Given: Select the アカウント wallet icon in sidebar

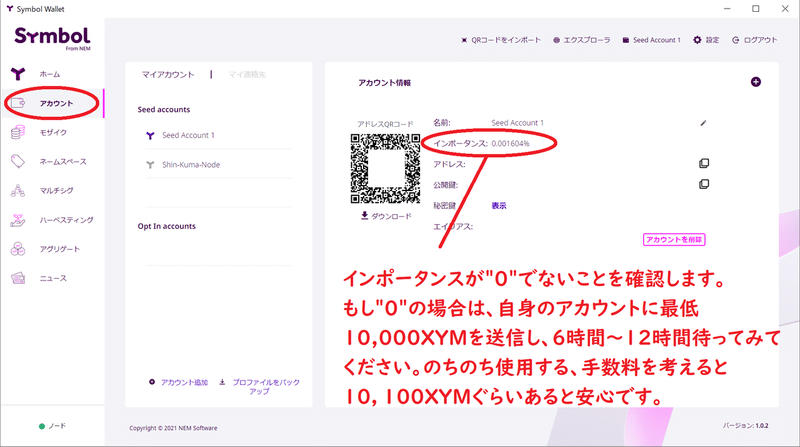Looking at the screenshot, I should pos(18,103).
